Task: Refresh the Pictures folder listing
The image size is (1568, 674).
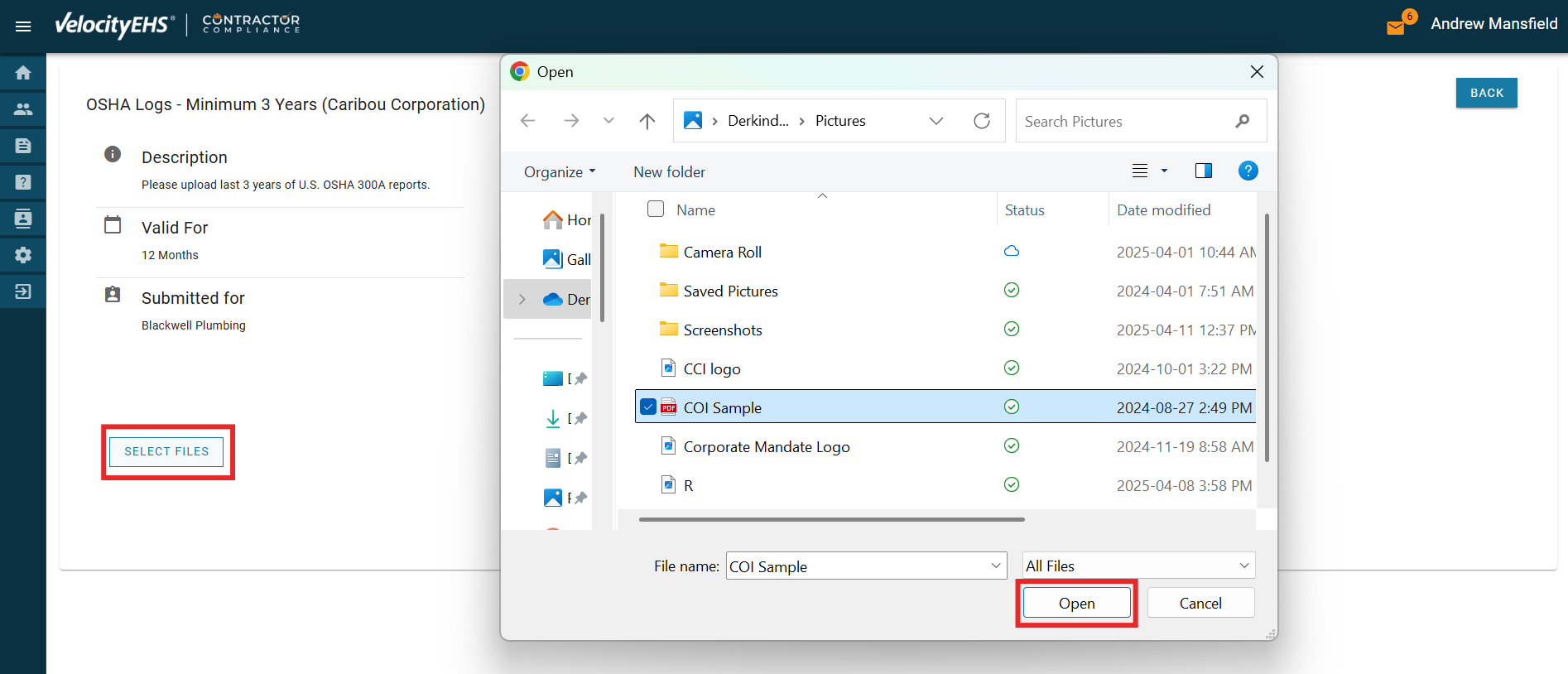Action: 982,121
